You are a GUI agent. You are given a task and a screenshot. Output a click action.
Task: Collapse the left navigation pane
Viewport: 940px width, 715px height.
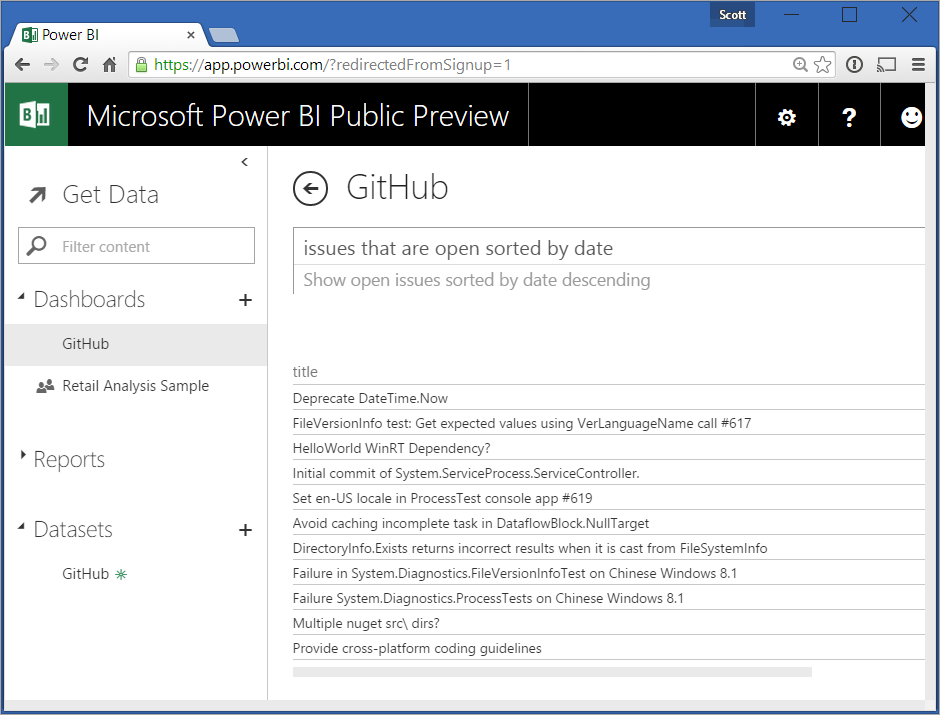(245, 162)
